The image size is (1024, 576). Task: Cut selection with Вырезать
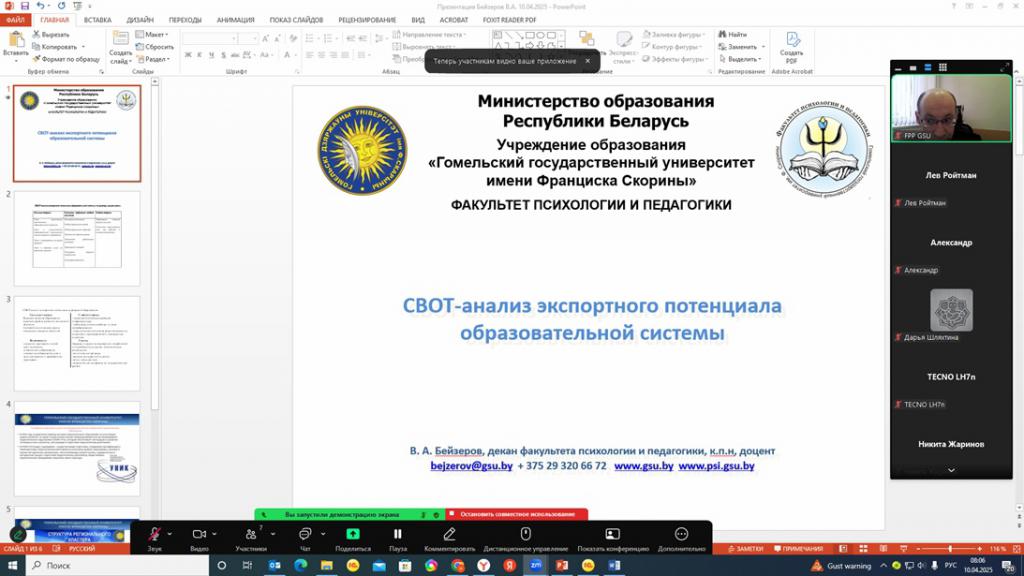pos(51,34)
